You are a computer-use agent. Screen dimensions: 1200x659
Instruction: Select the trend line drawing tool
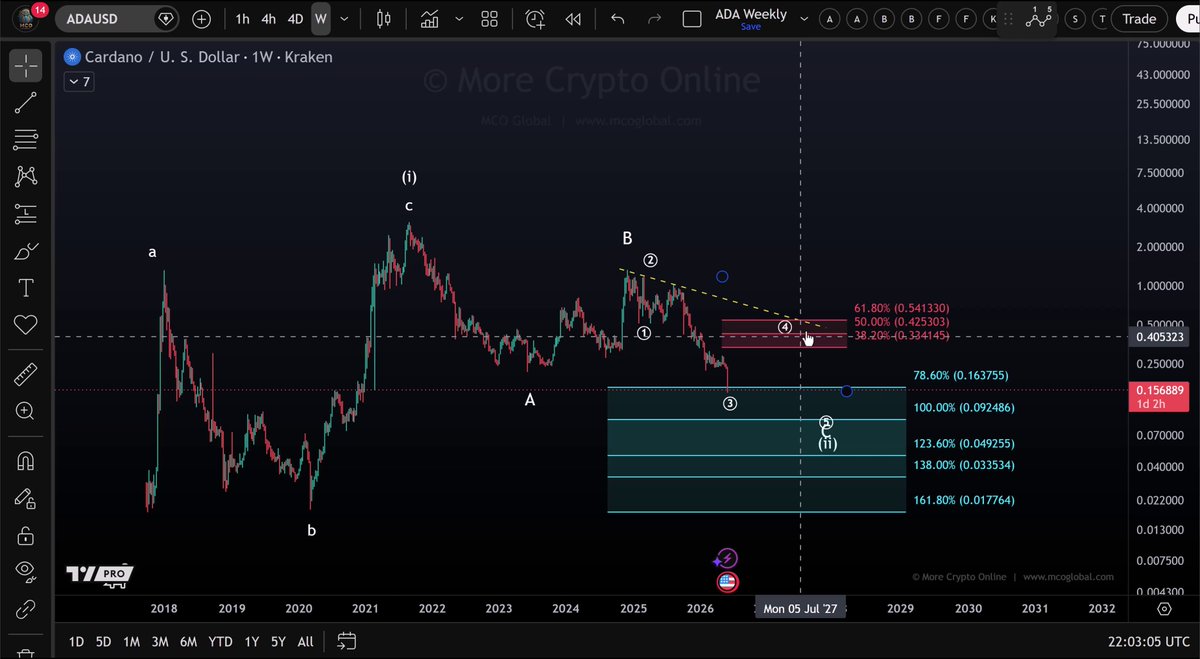[x=25, y=101]
